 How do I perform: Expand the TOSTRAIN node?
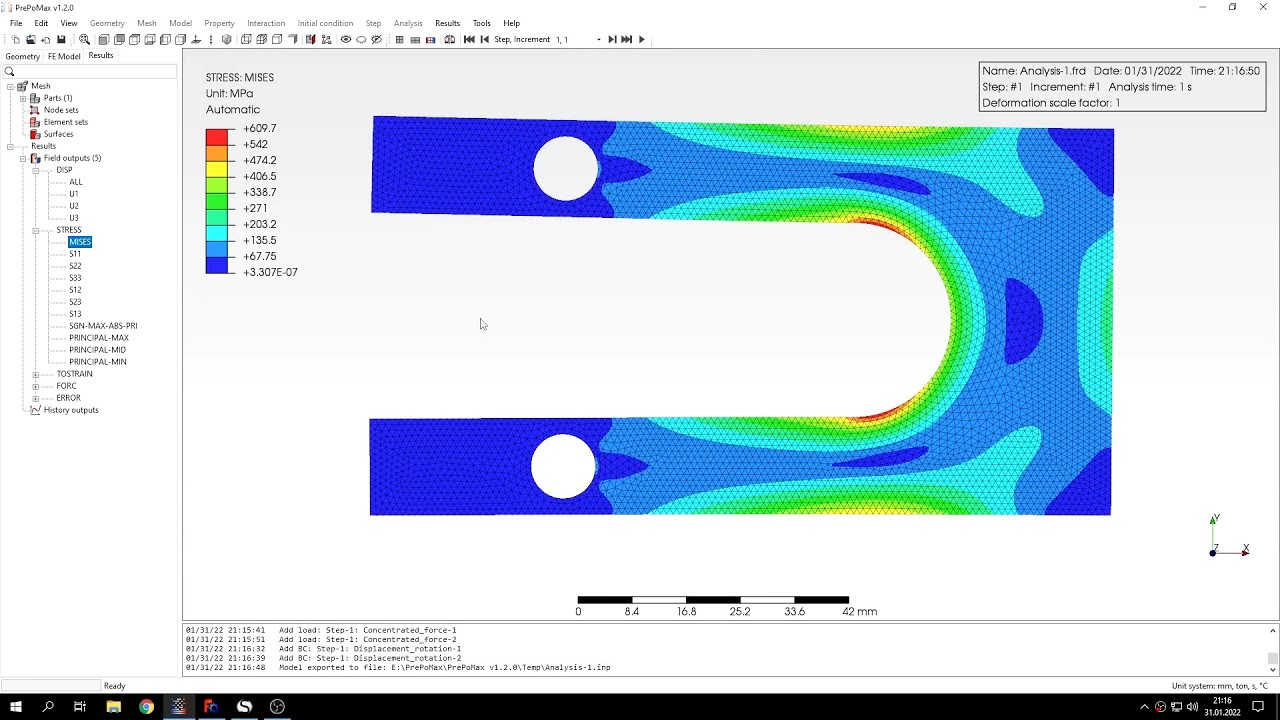36,374
